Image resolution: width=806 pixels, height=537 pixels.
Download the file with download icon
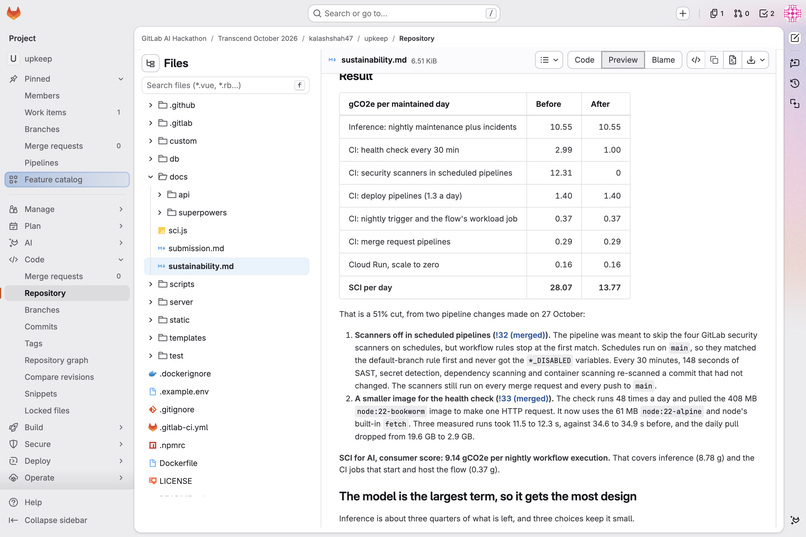(x=750, y=60)
